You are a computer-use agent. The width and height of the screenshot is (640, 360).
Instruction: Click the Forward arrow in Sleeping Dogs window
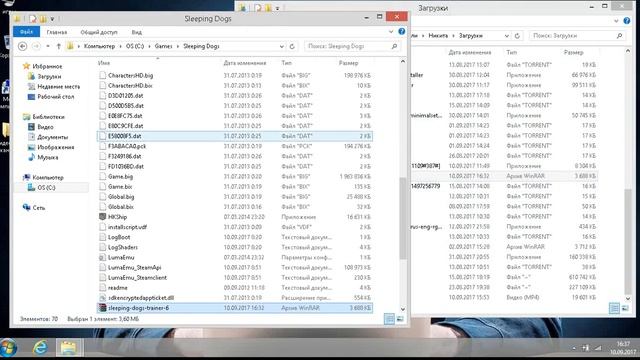pyautogui.click(x=36, y=46)
